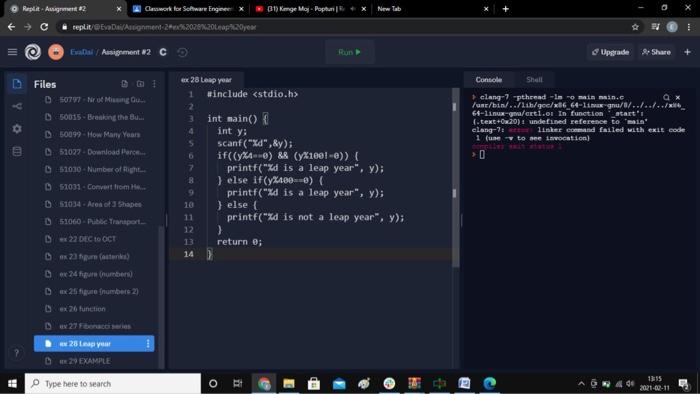Switch to the Shell tab
Image resolution: width=700 pixels, height=394 pixels.
click(x=534, y=80)
